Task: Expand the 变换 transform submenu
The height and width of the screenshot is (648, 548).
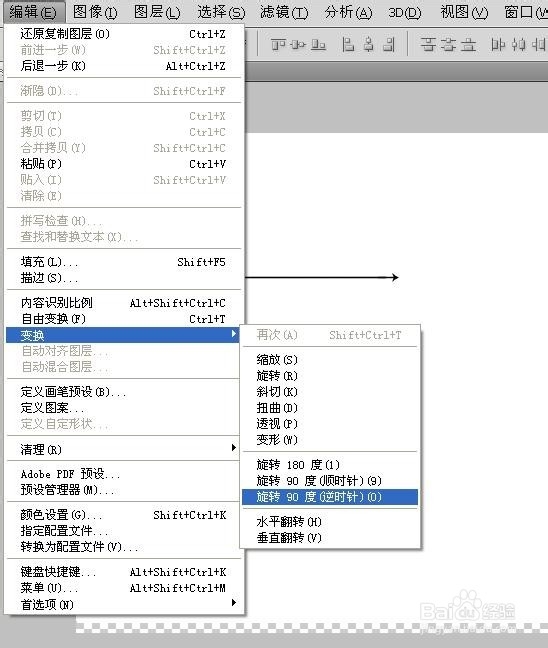Action: tap(123, 335)
